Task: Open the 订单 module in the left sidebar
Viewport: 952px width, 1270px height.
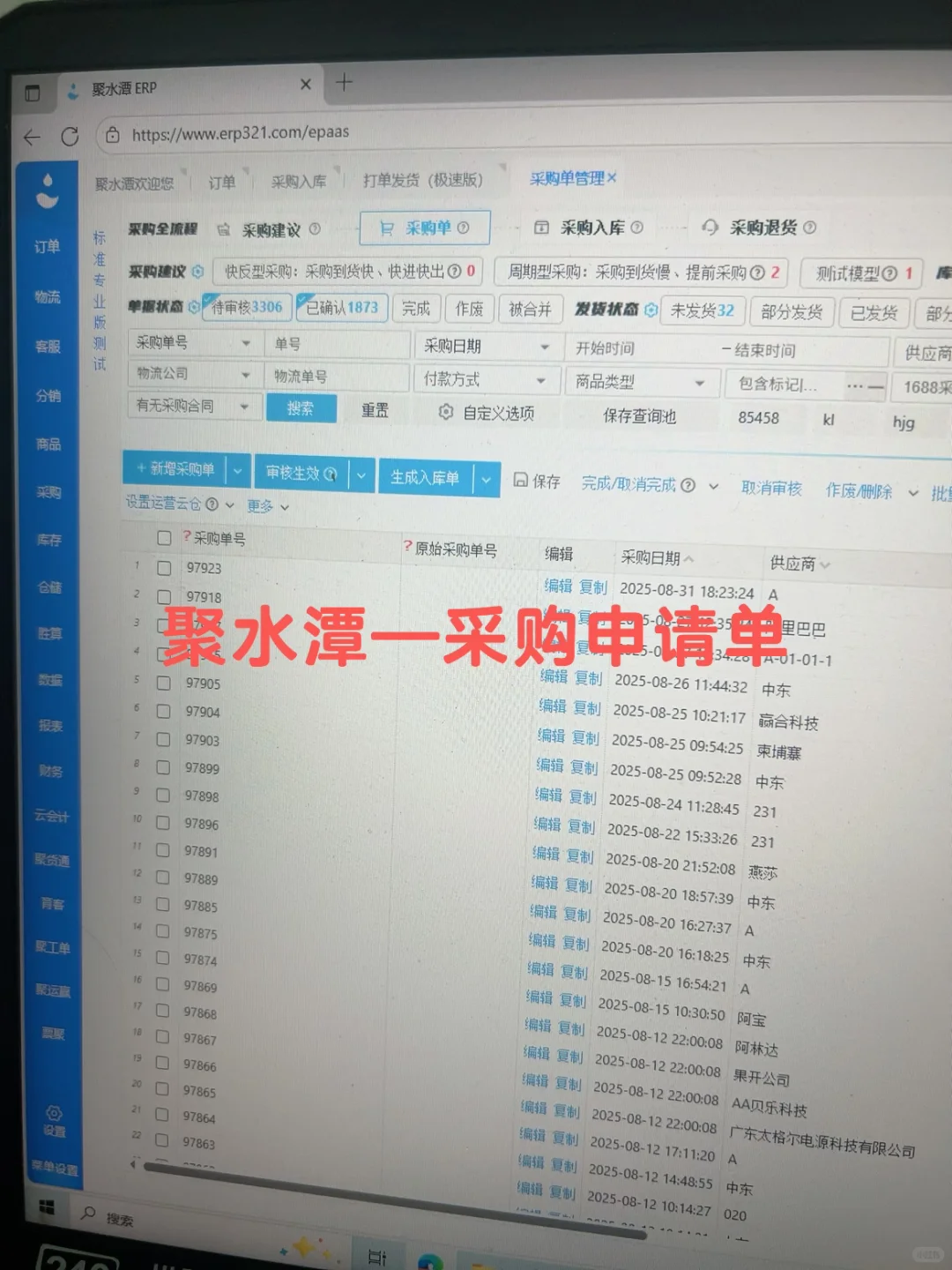Action: pos(48,246)
